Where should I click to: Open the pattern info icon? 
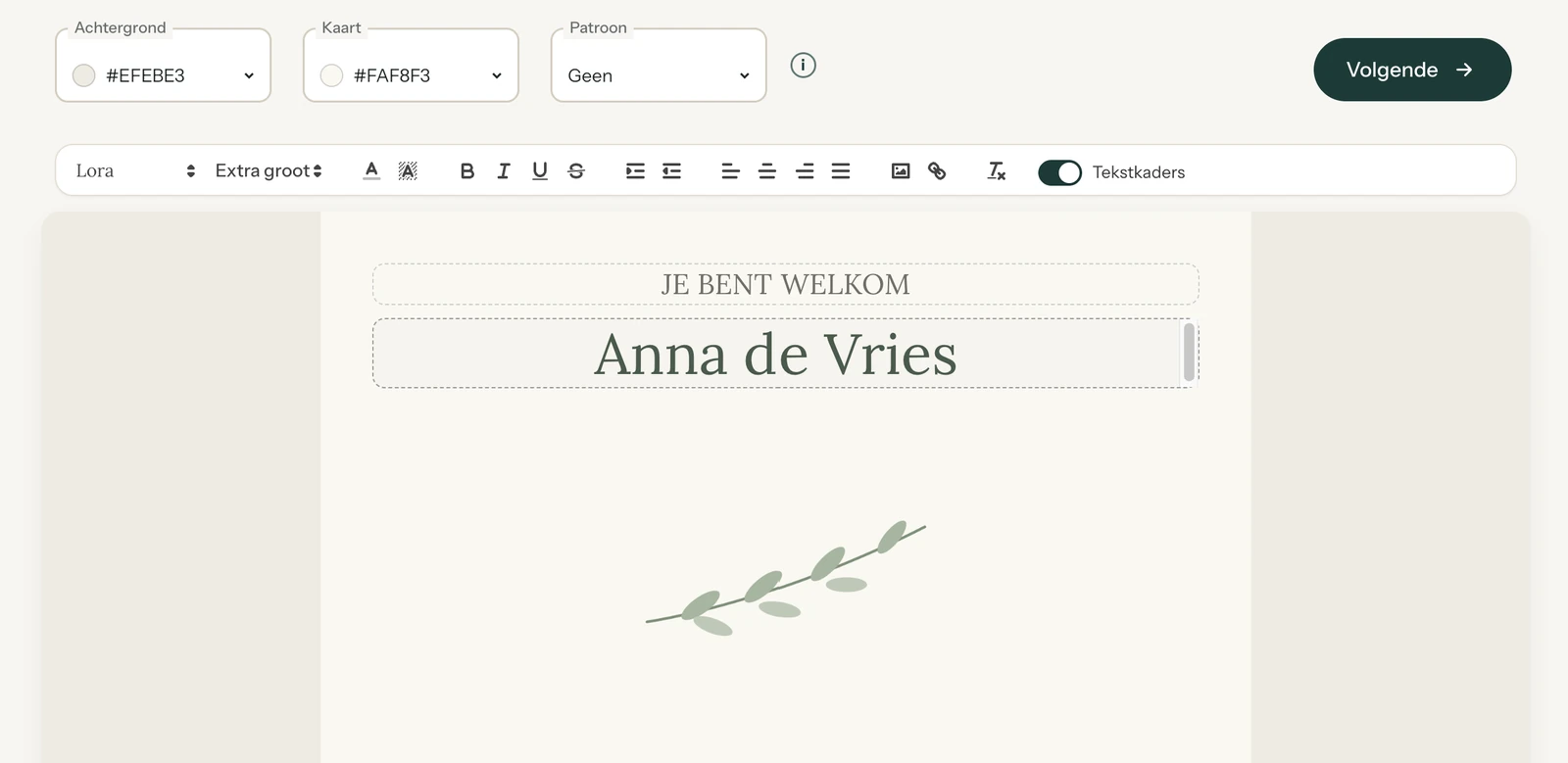coord(803,66)
